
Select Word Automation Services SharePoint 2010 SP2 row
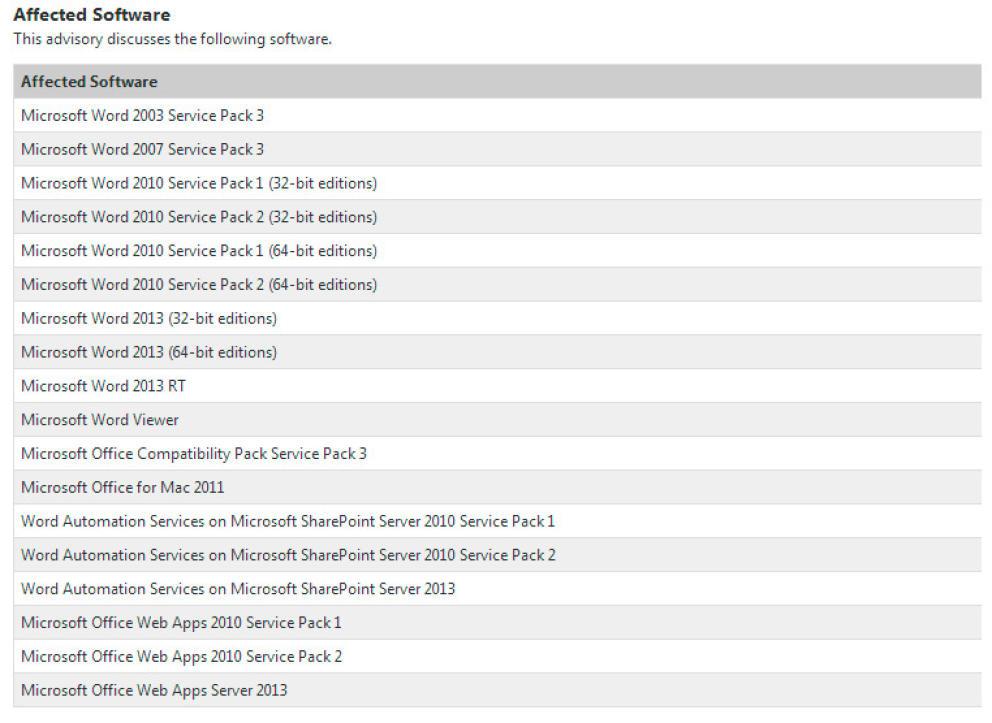288,555
